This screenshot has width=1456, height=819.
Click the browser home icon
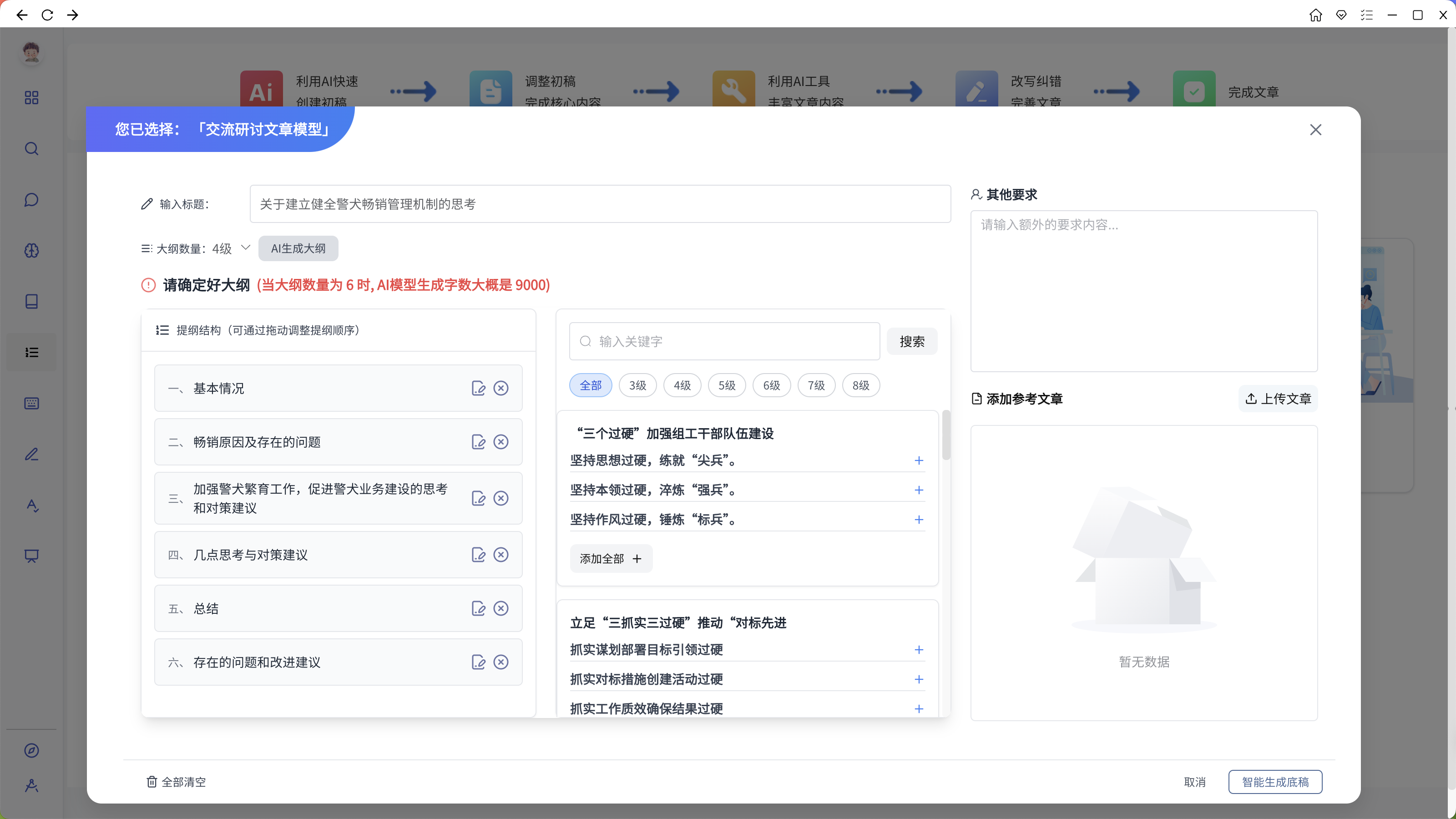click(x=1315, y=15)
